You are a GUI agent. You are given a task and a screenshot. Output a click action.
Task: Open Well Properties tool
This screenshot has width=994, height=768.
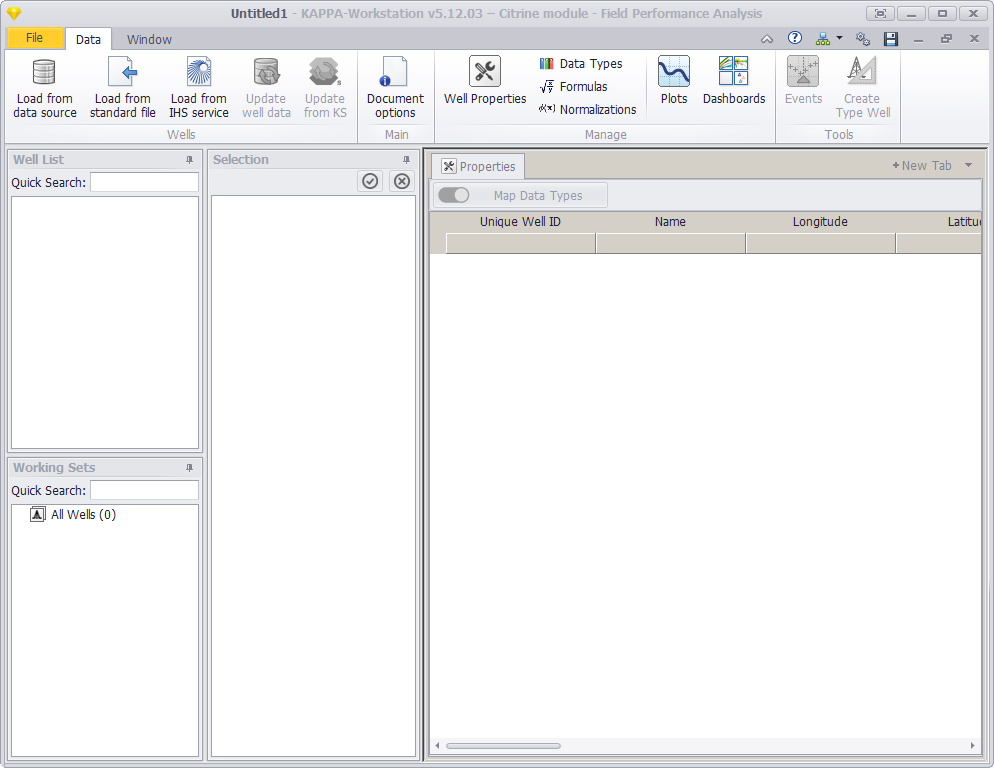pos(485,81)
